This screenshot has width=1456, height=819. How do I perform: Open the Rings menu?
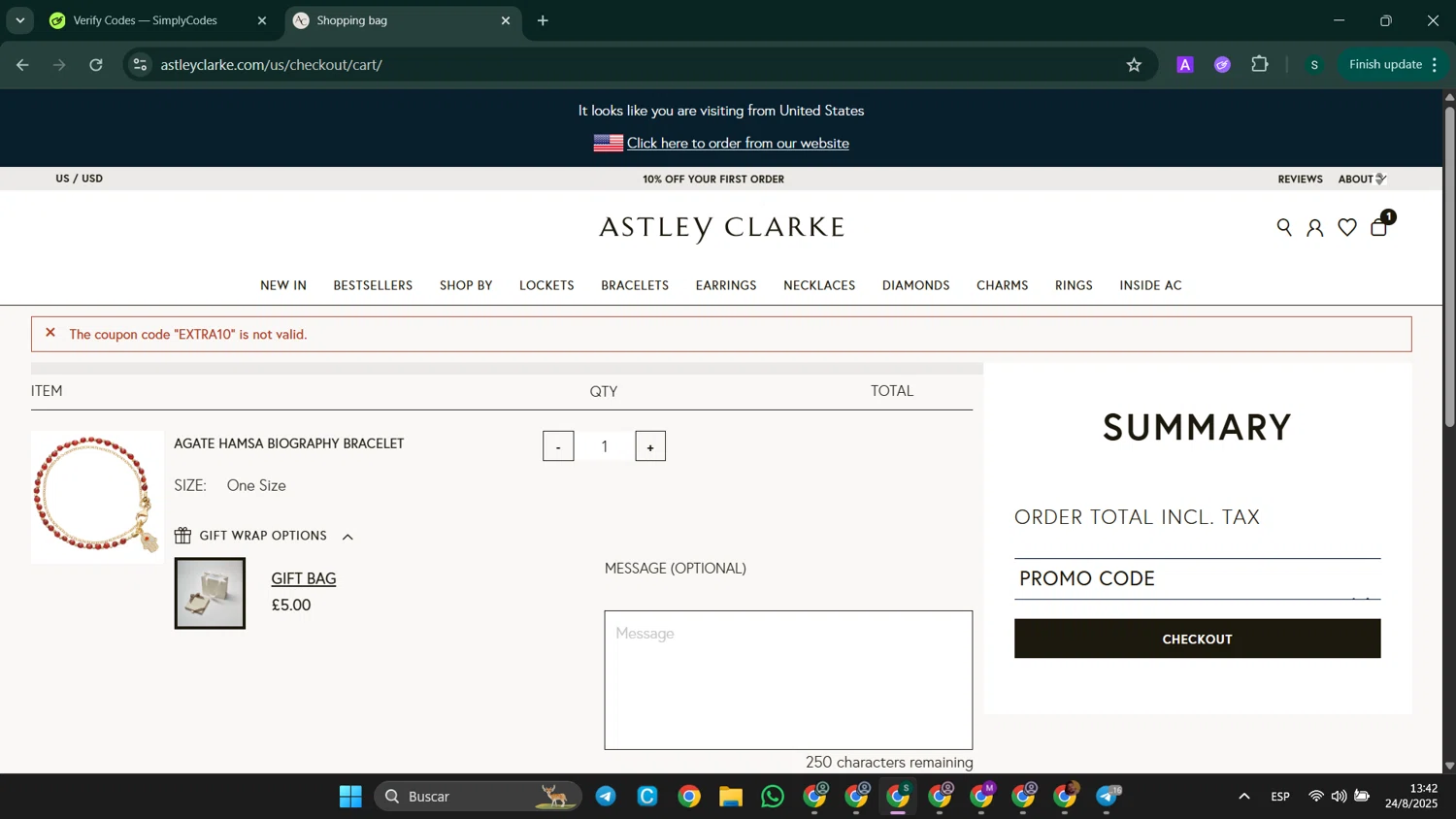tap(1074, 285)
